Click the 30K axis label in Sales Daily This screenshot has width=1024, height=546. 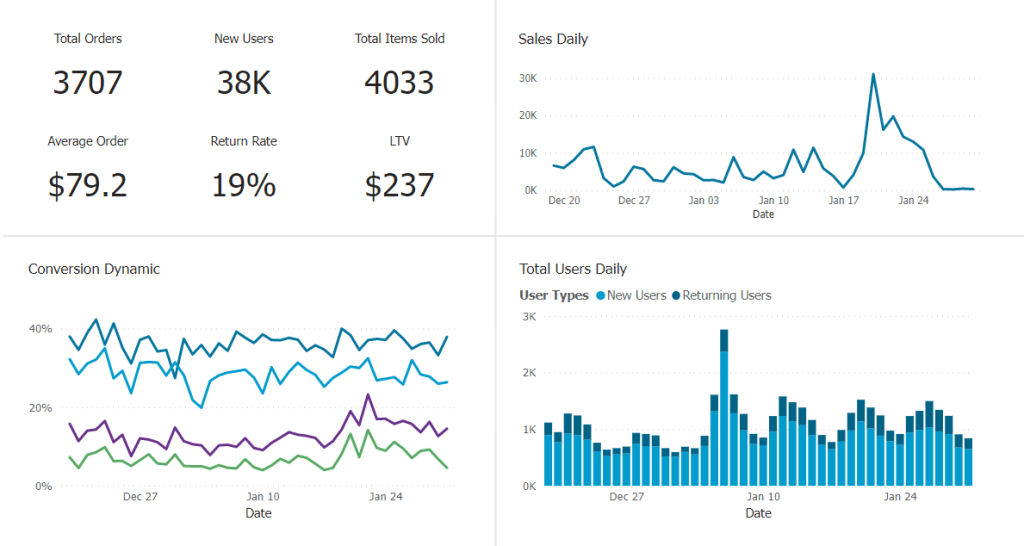(529, 78)
